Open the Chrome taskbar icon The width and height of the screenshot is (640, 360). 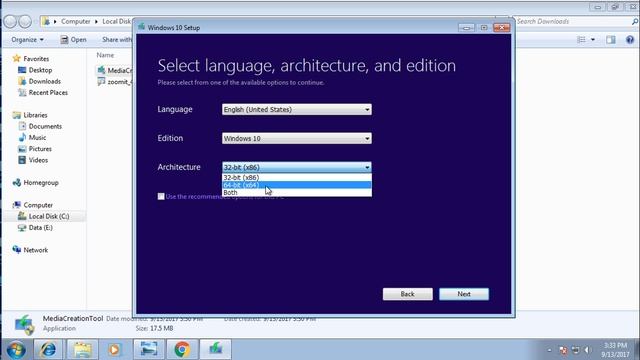tap(182, 349)
